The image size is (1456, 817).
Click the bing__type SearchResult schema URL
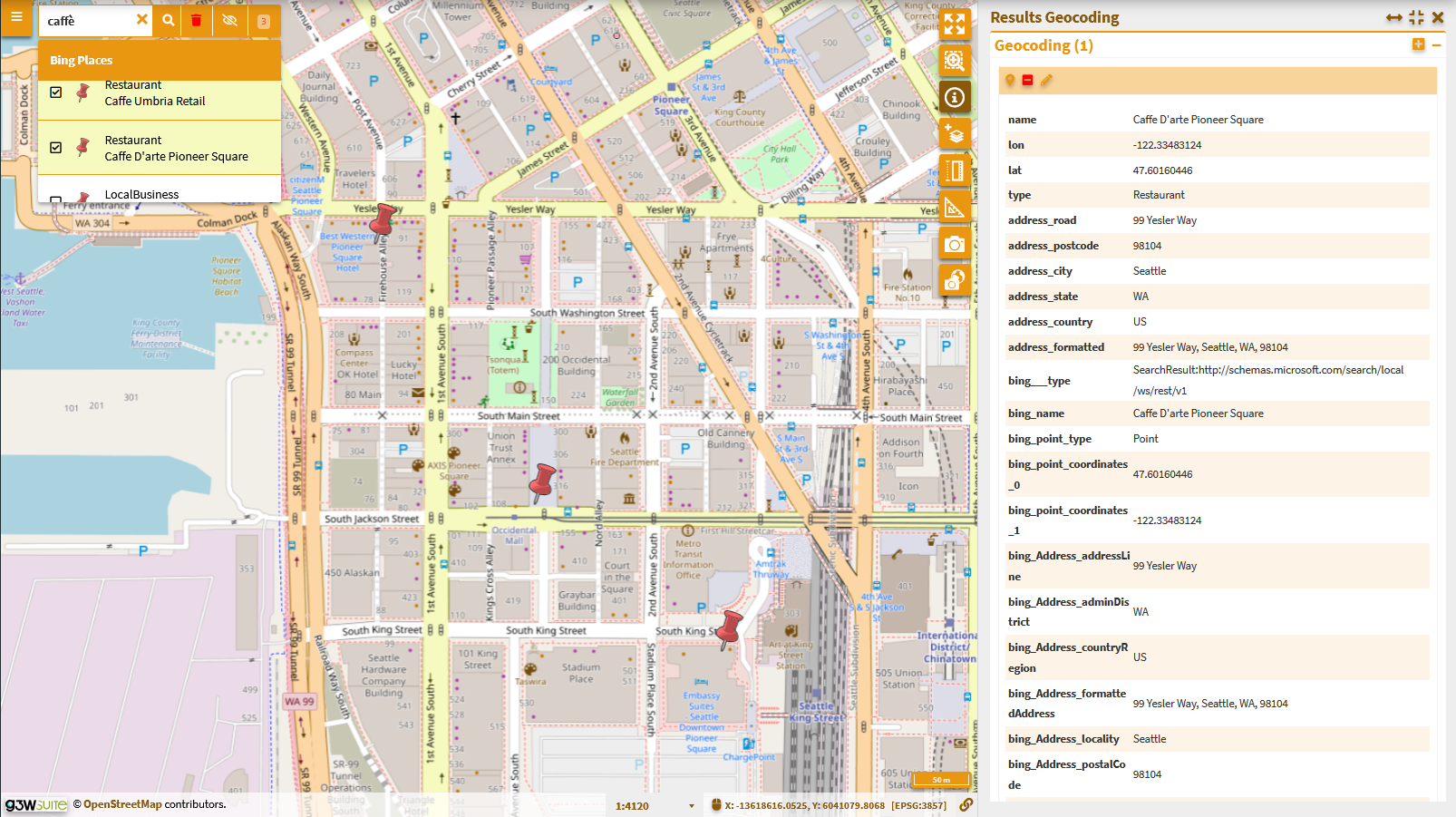[x=1267, y=380]
